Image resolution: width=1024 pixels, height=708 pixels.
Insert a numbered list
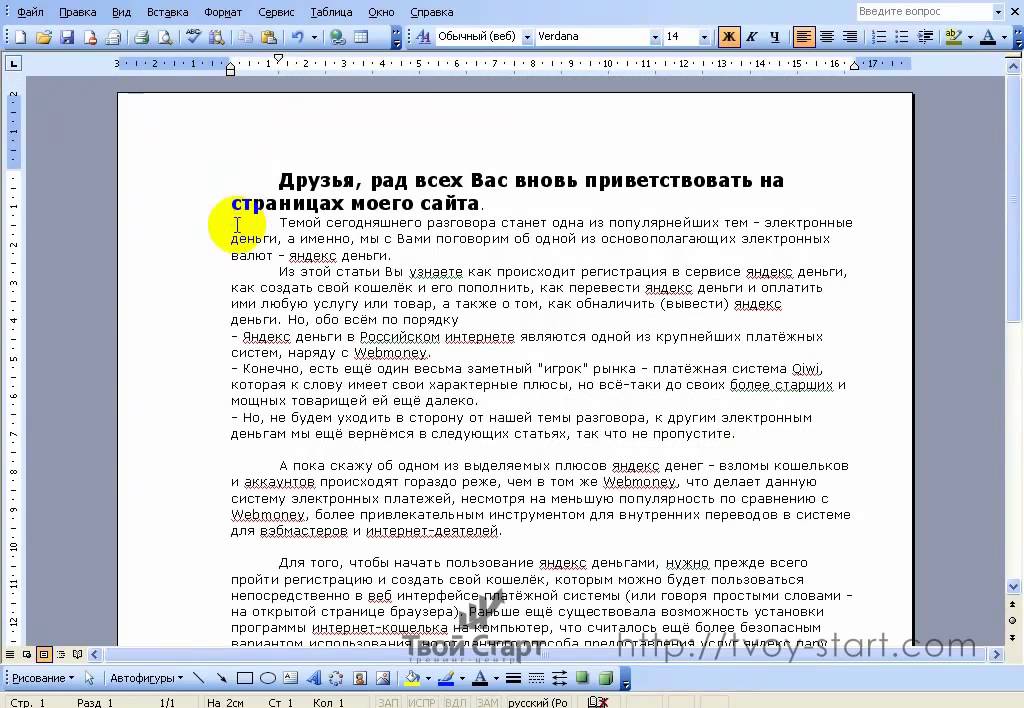tap(879, 37)
